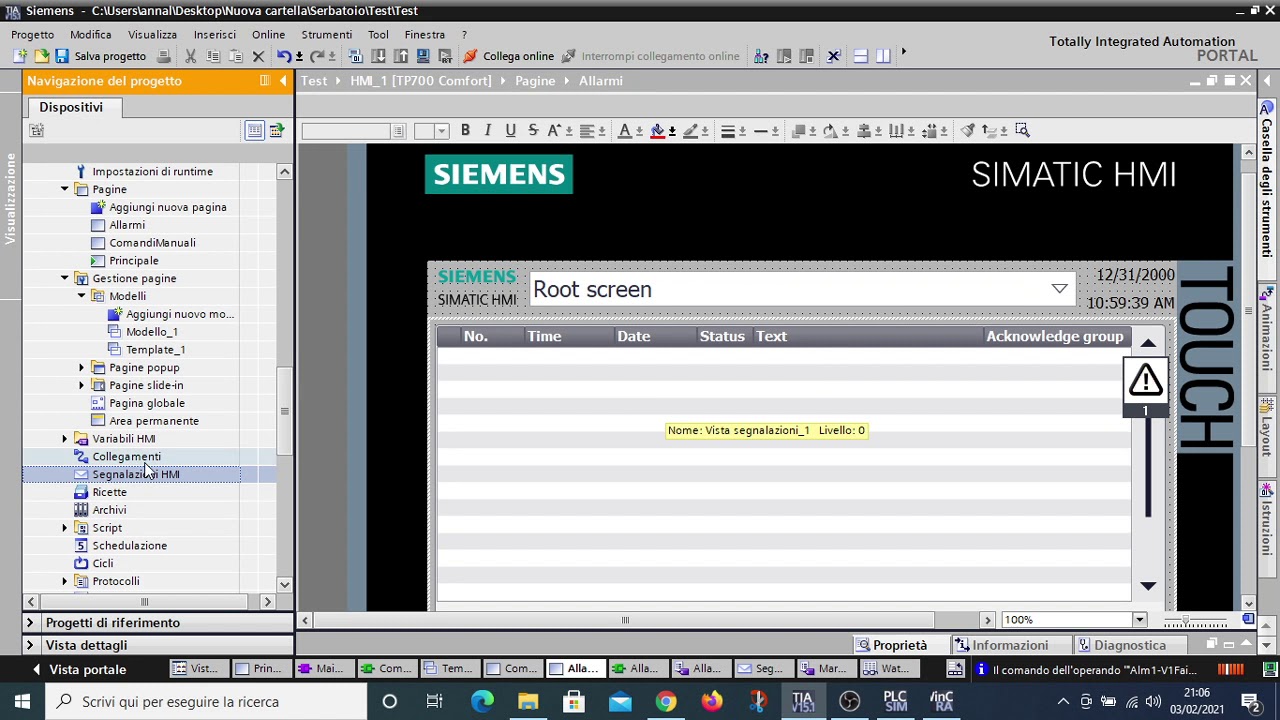1280x720 pixels.
Task: Open the Visualizza menu
Action: (153, 34)
